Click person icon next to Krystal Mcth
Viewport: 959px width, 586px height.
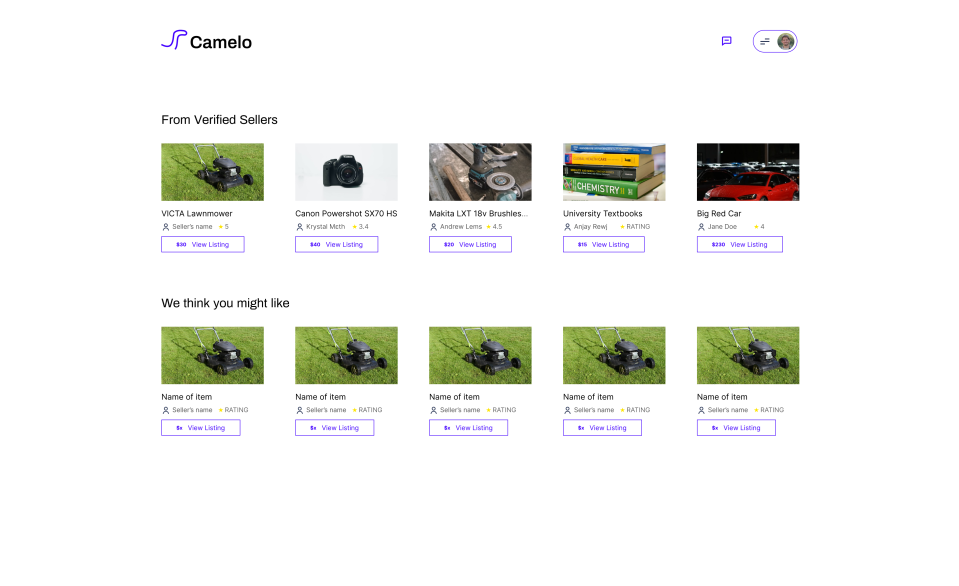(x=300, y=227)
